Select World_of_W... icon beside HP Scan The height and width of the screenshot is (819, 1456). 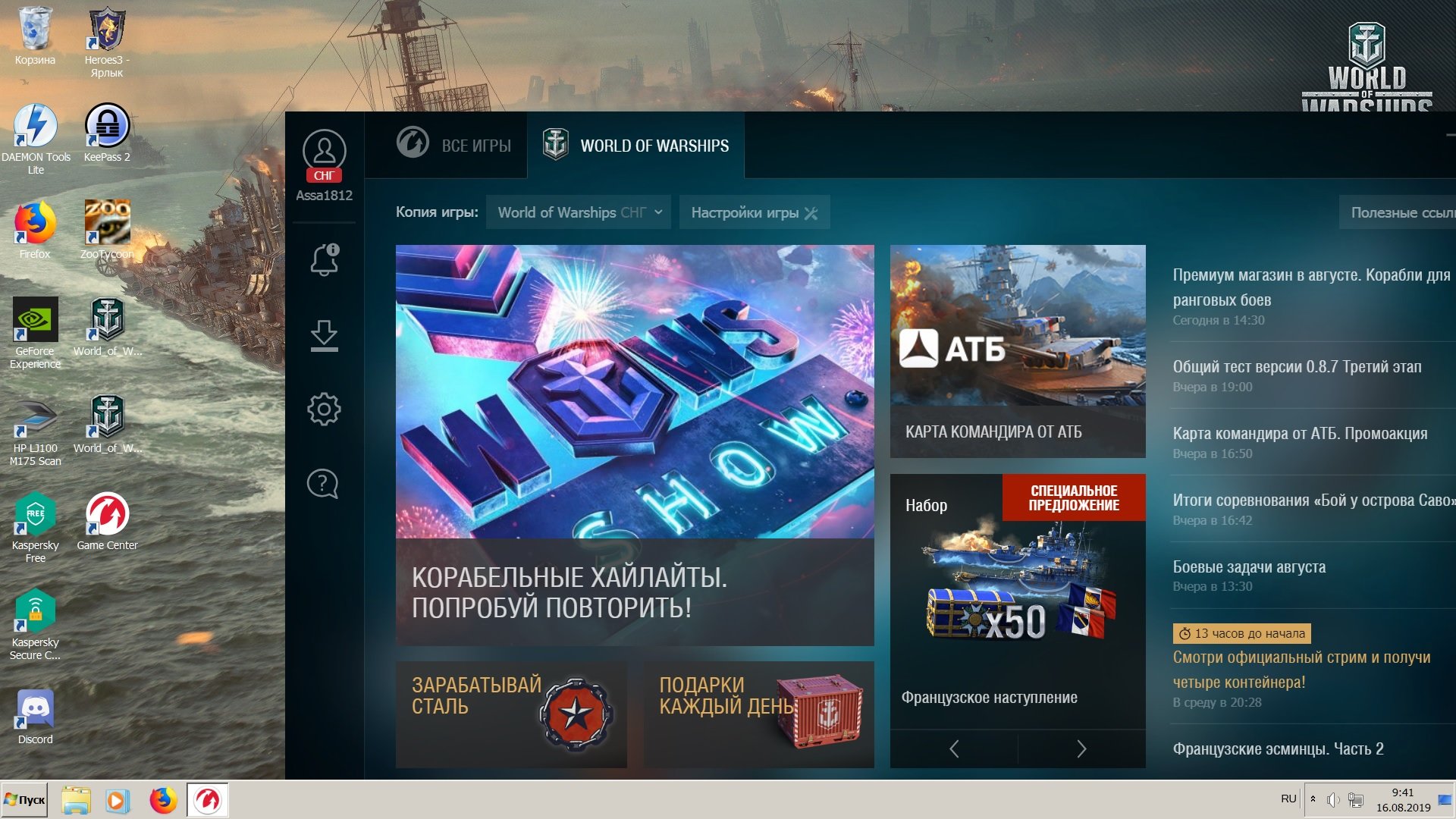click(107, 425)
